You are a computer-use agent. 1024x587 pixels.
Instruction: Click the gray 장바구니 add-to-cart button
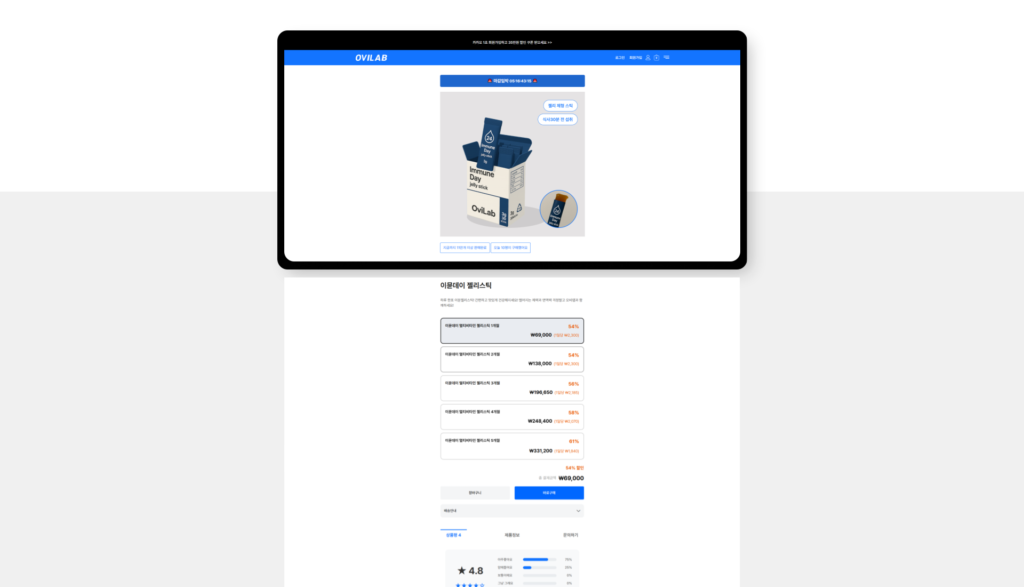click(475, 493)
